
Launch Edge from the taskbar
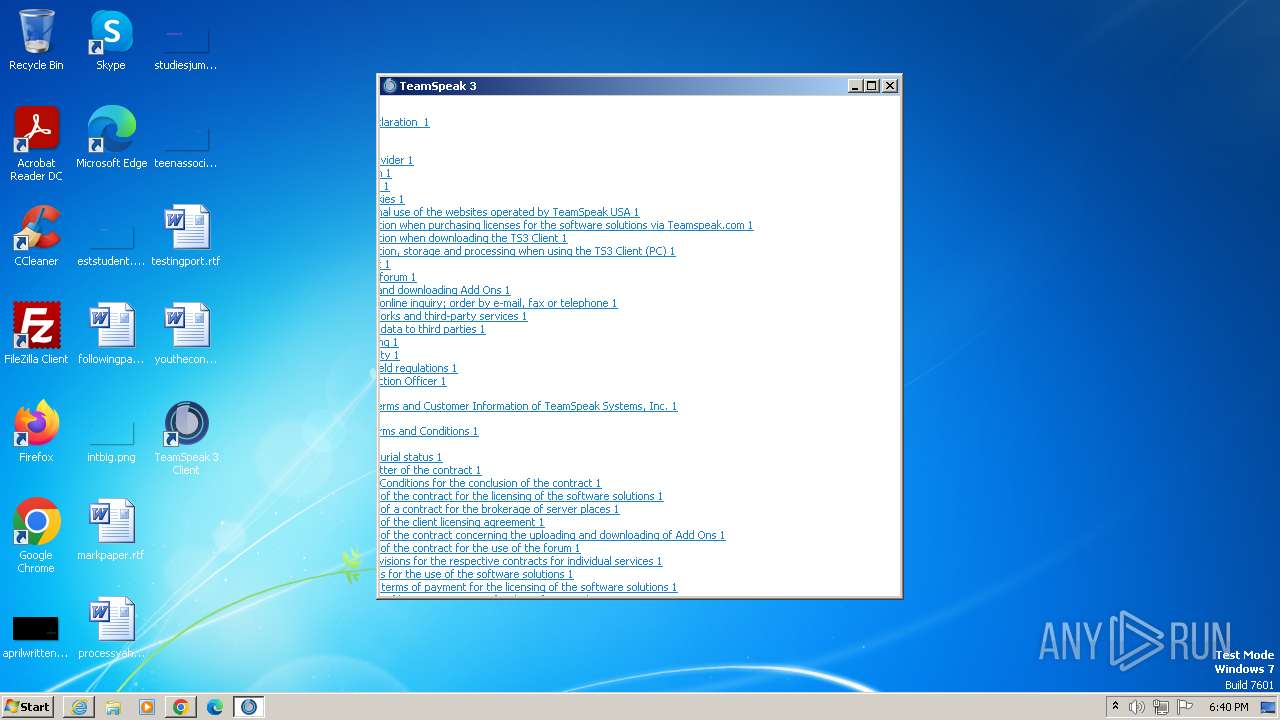click(x=215, y=707)
